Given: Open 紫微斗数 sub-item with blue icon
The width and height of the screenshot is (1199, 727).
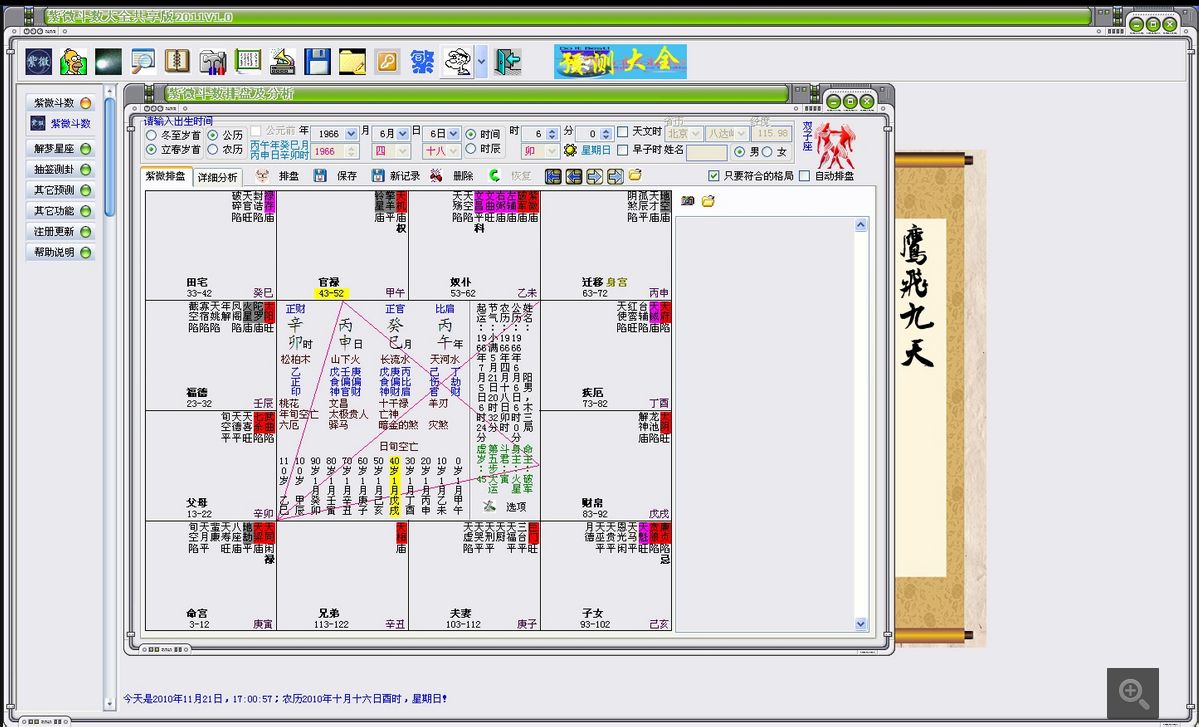Looking at the screenshot, I should pos(61,123).
